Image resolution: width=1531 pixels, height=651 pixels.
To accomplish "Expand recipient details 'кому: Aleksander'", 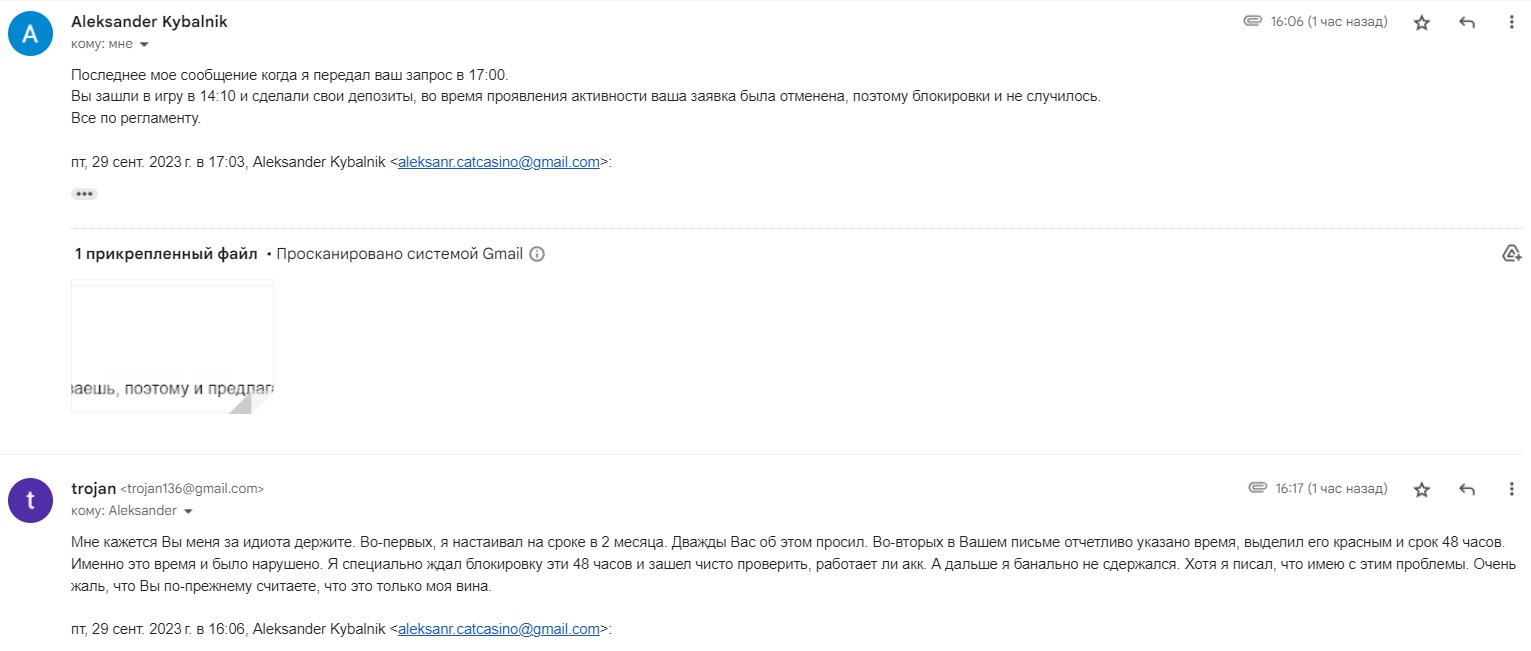I will point(188,511).
